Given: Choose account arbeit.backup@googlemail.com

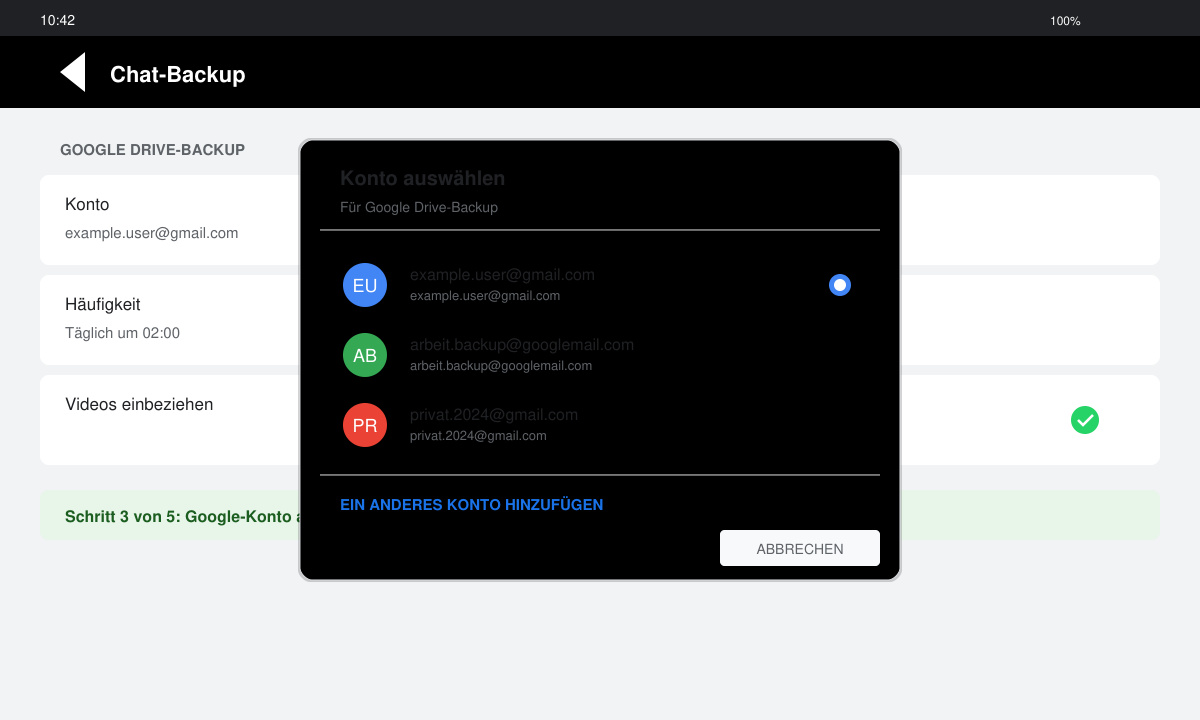Looking at the screenshot, I should click(600, 355).
